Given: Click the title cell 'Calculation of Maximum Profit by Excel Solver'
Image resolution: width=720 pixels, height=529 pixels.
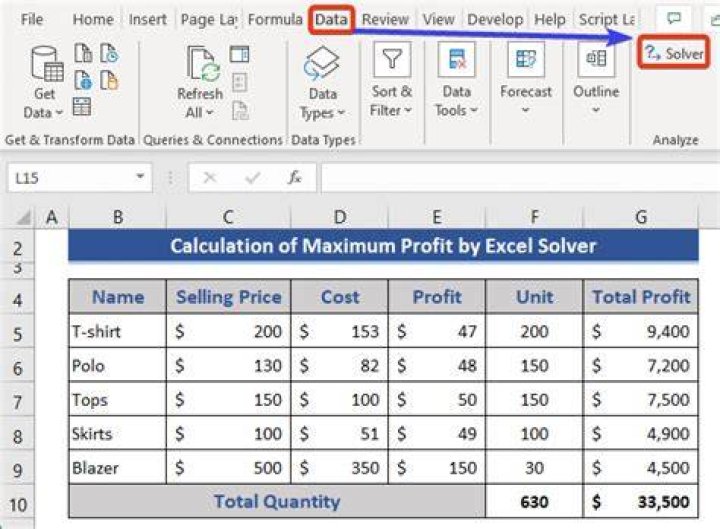Looking at the screenshot, I should (383, 246).
